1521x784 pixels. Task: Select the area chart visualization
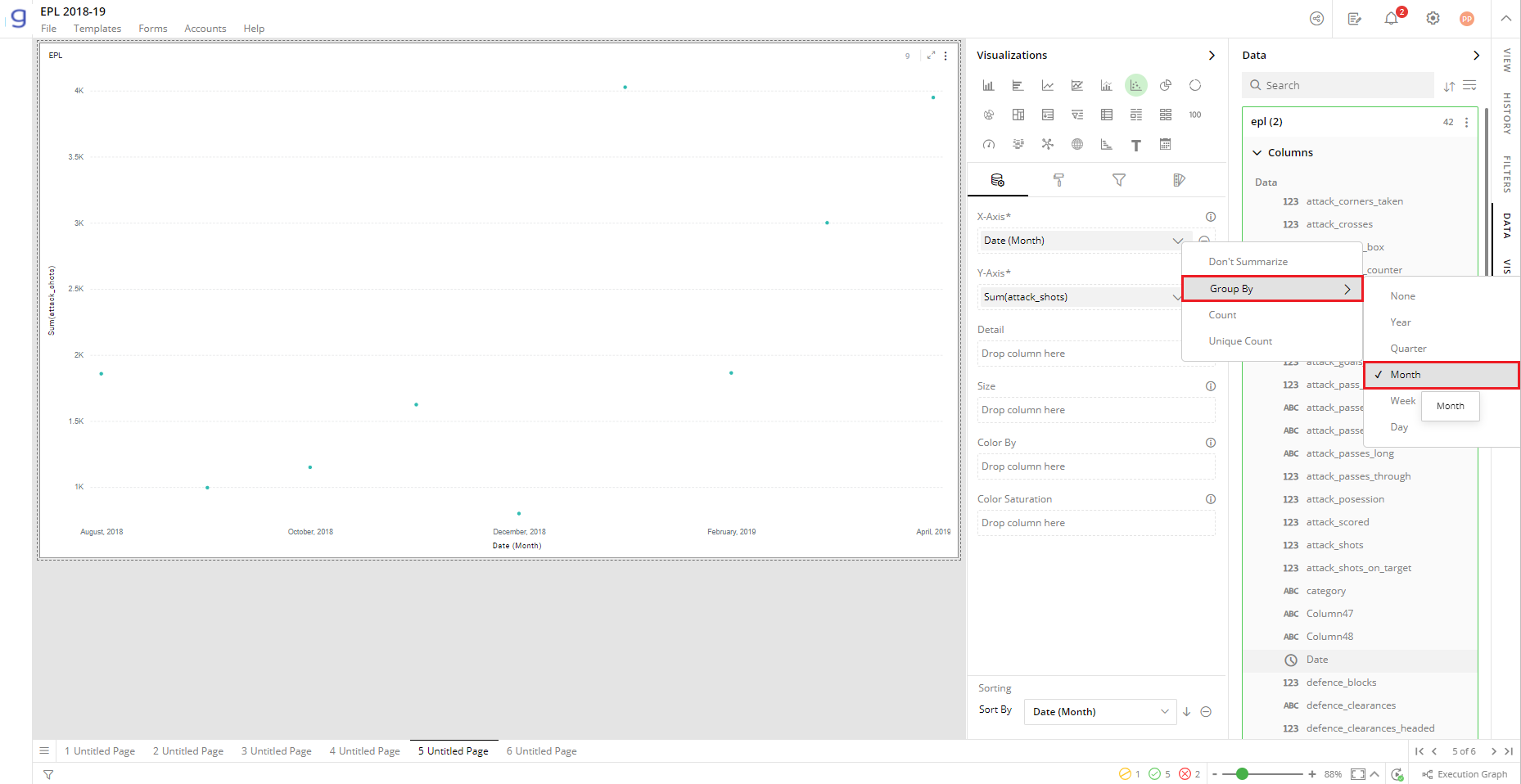pyautogui.click(x=1076, y=85)
